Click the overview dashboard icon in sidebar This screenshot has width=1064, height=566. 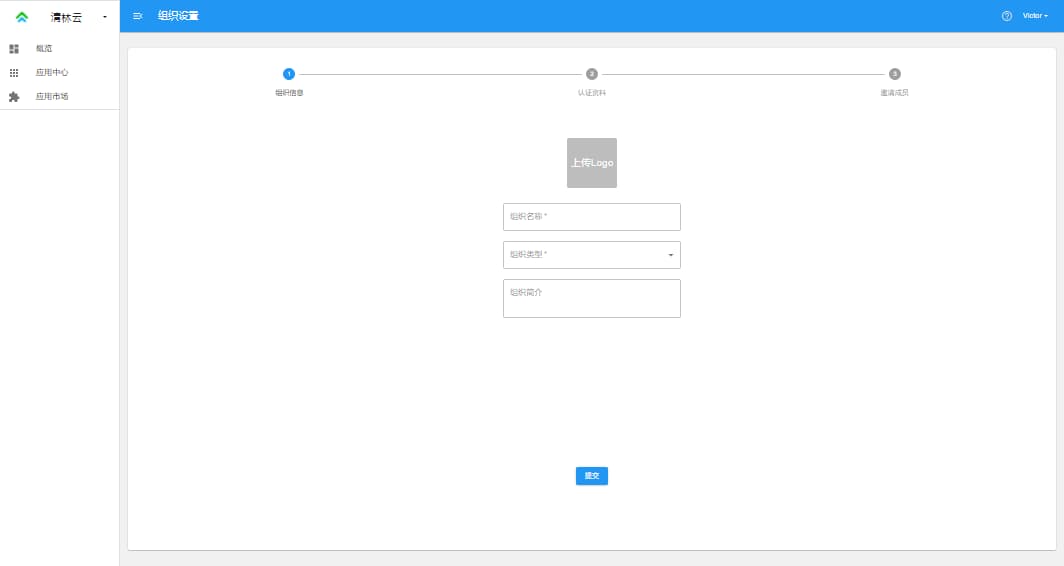(x=14, y=49)
